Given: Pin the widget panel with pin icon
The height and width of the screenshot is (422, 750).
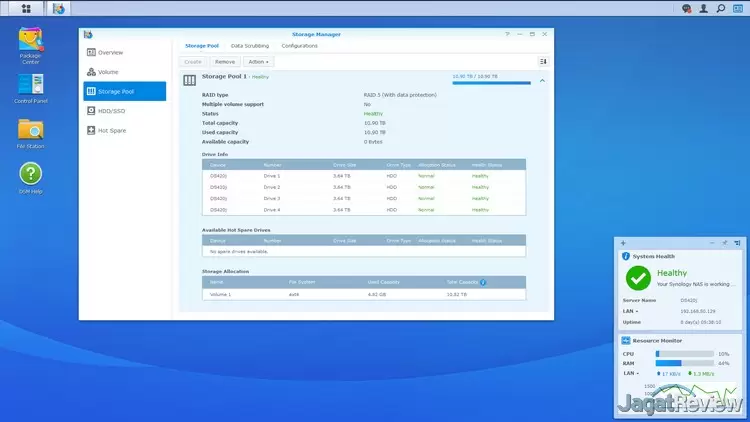Looking at the screenshot, I should [x=725, y=243].
